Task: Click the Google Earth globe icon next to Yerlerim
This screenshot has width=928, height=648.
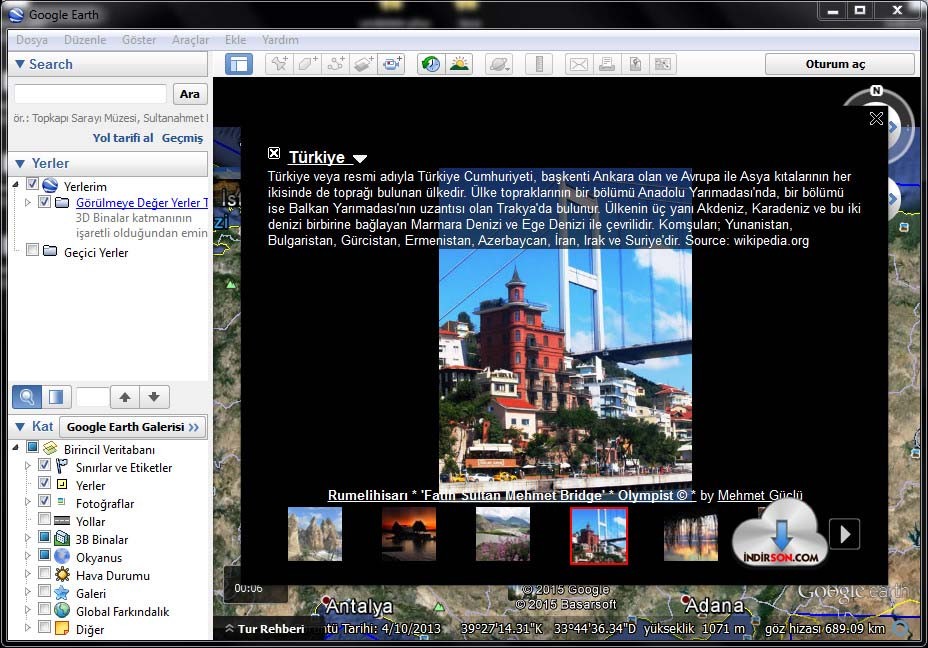Action: 50,185
